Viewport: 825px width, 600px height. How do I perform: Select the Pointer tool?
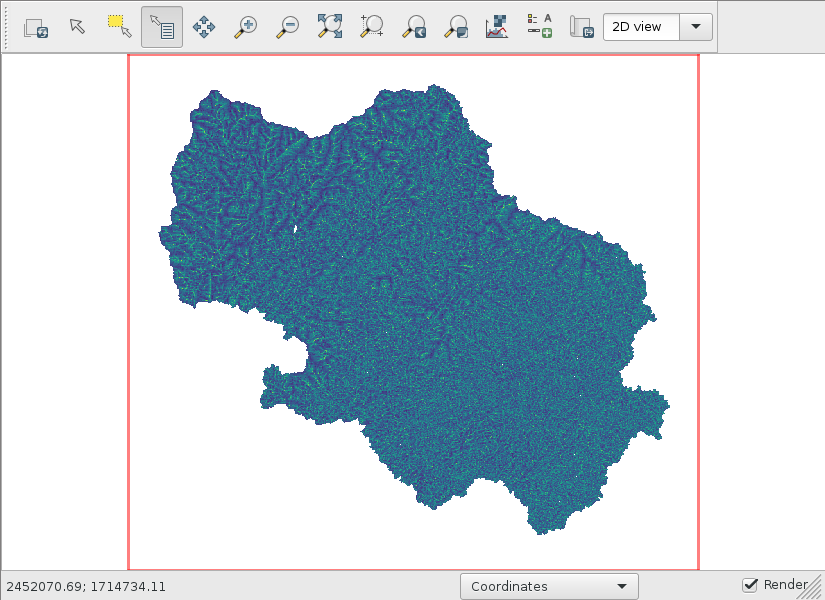click(78, 27)
